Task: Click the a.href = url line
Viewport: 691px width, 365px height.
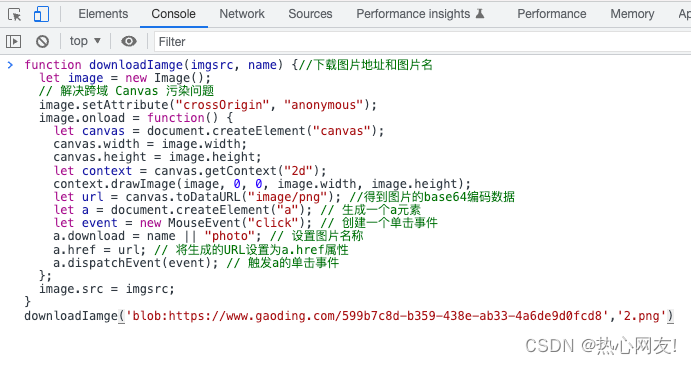Action: pyautogui.click(x=201, y=250)
